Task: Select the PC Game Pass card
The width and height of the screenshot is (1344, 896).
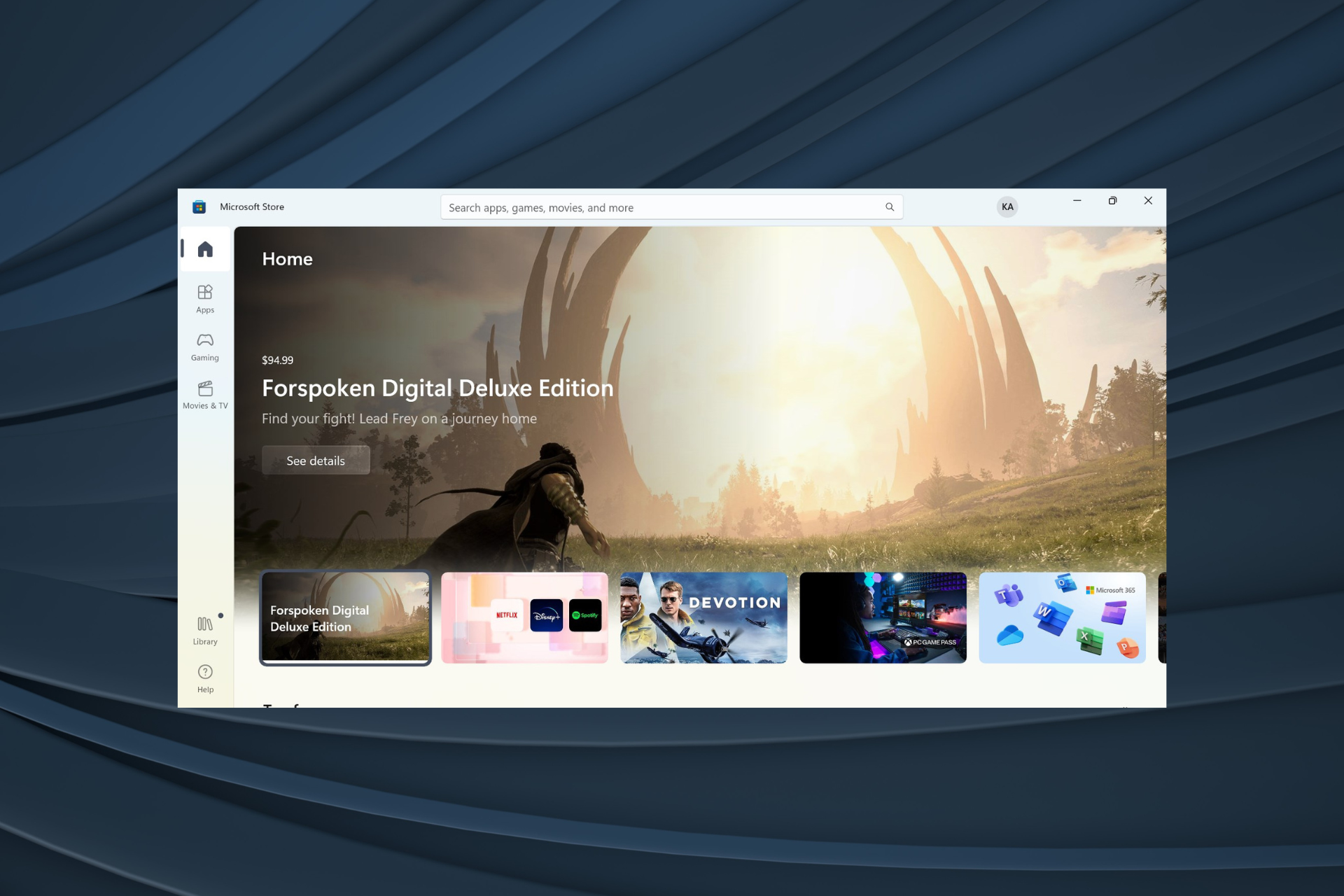Action: tap(883, 618)
